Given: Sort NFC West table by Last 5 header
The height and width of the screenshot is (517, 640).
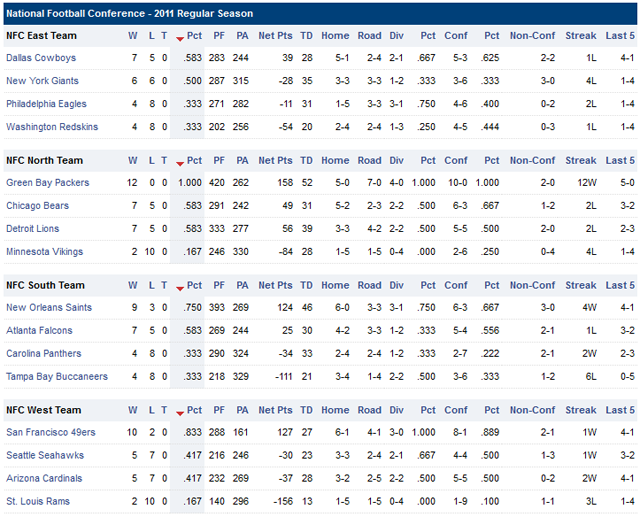Looking at the screenshot, I should click(620, 410).
